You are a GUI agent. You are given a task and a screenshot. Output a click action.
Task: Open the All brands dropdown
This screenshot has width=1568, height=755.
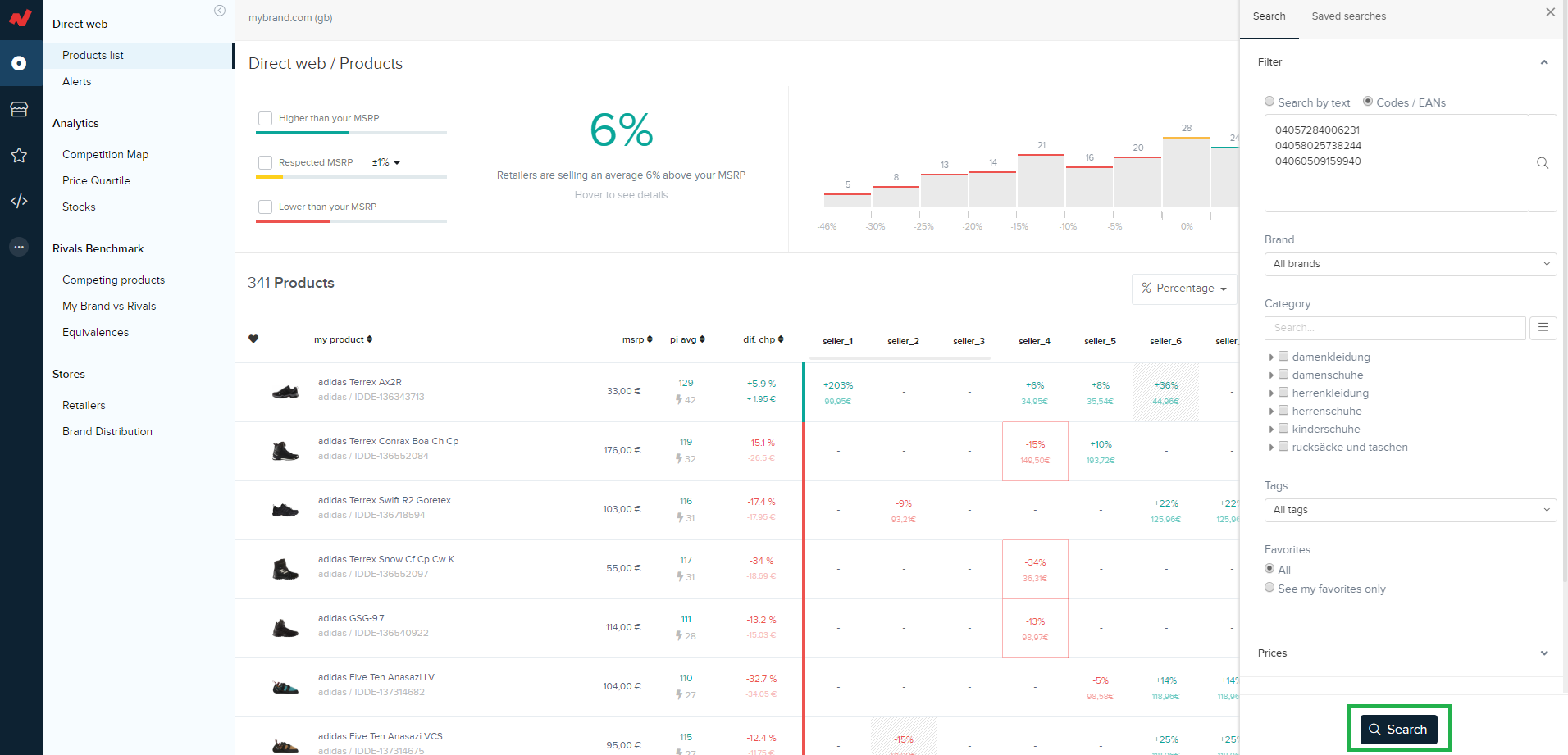point(1411,264)
